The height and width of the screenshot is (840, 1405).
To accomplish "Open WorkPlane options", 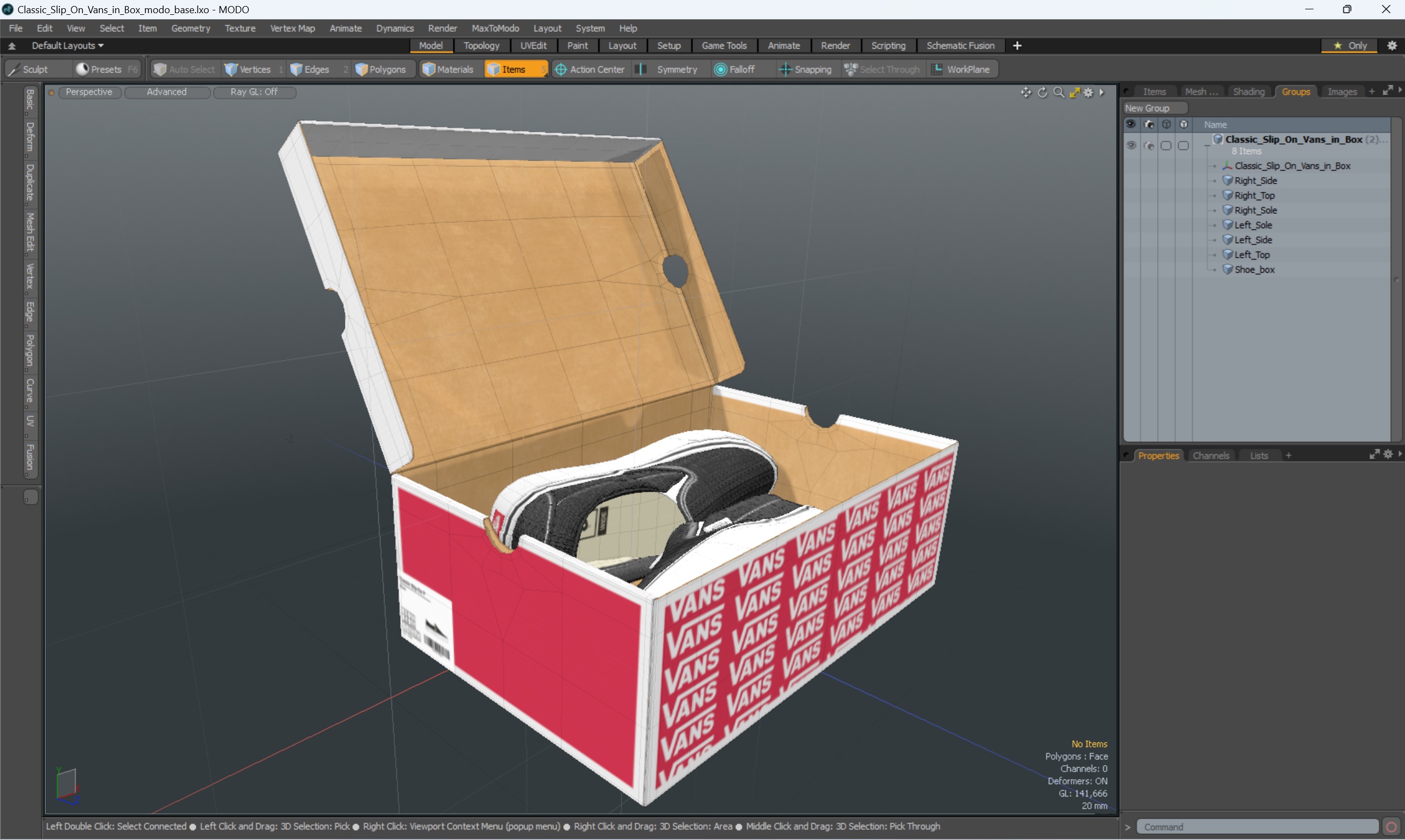I will click(962, 69).
